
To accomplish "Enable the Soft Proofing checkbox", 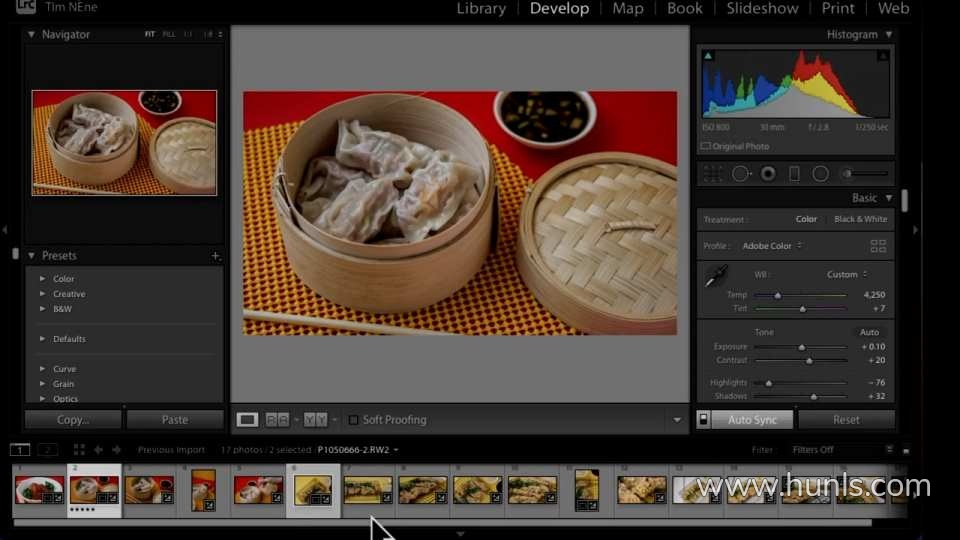I will coord(353,420).
